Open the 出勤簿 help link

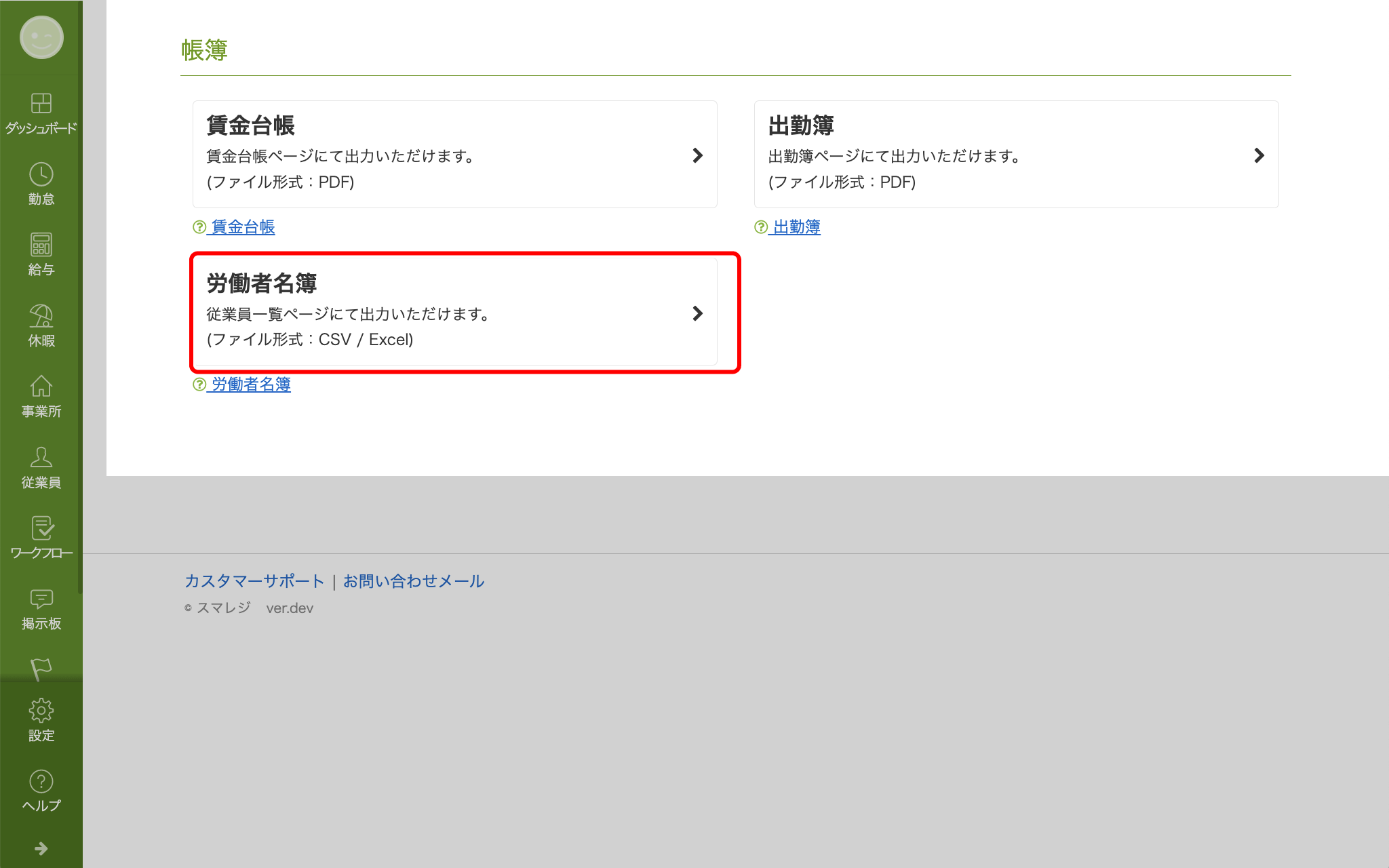[796, 227]
